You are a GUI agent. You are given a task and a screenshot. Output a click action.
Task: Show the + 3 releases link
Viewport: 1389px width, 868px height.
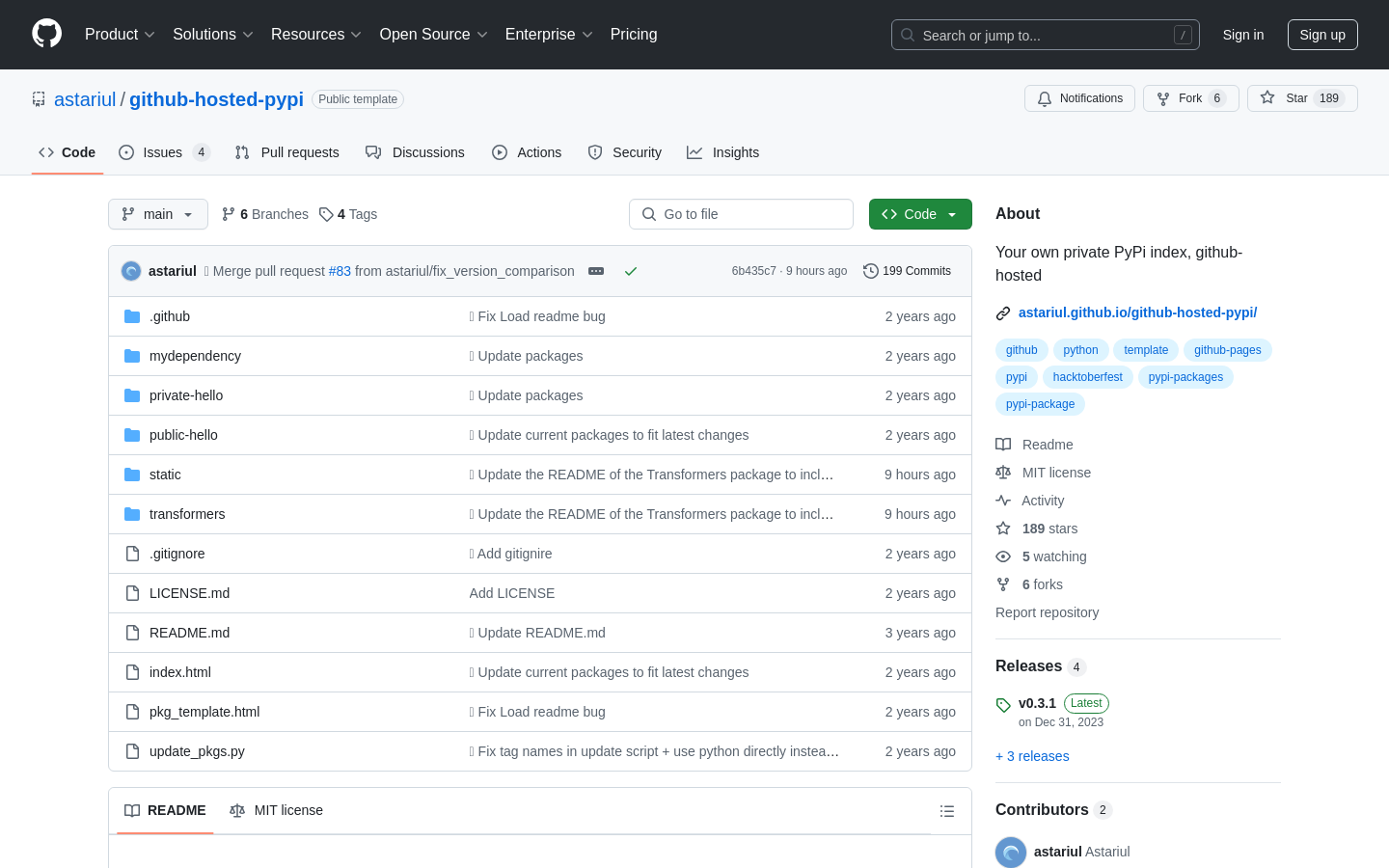(x=1032, y=756)
